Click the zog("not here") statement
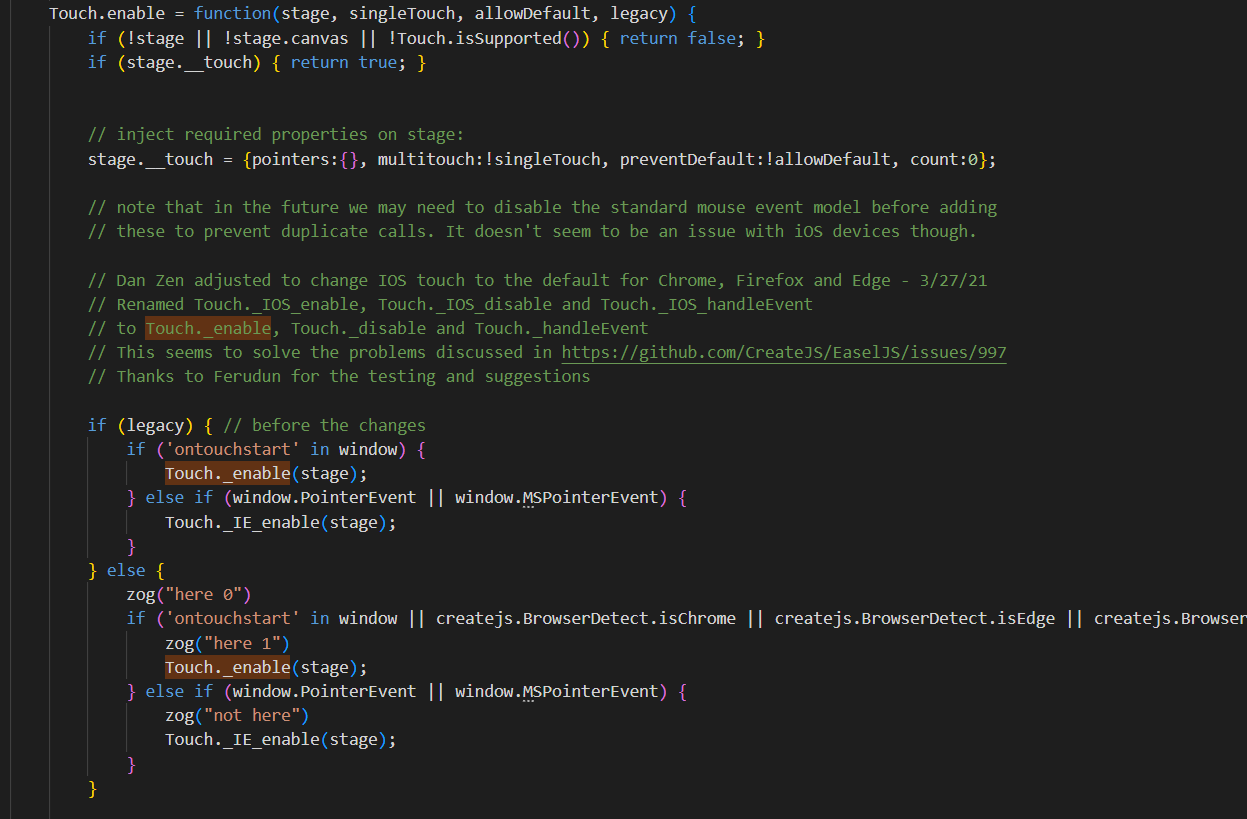The width and height of the screenshot is (1247, 819). 237,715
